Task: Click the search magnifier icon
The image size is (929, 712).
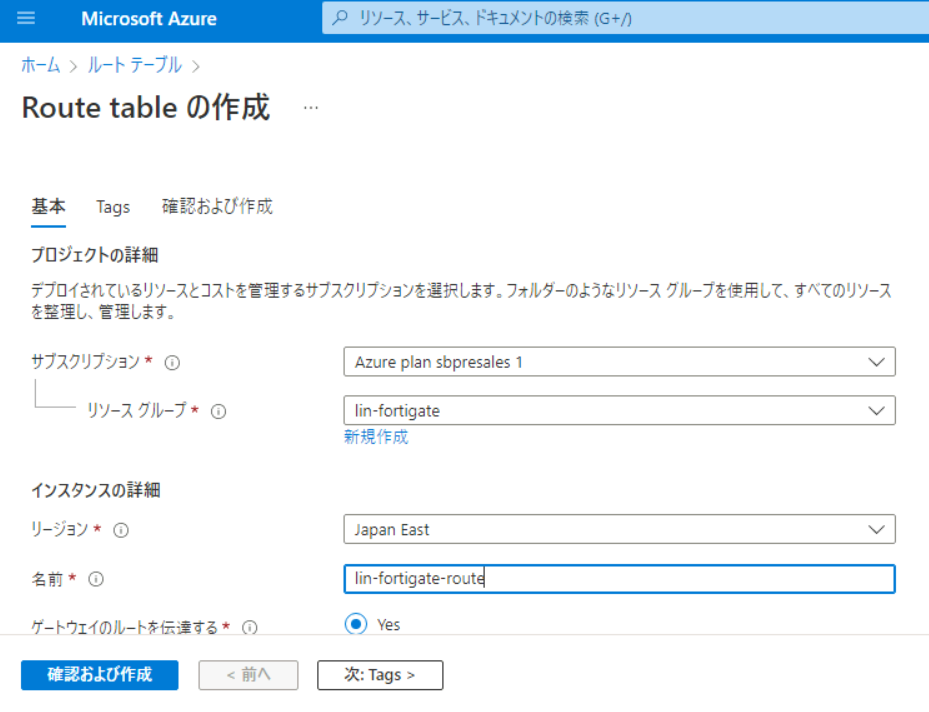Action: click(x=341, y=18)
